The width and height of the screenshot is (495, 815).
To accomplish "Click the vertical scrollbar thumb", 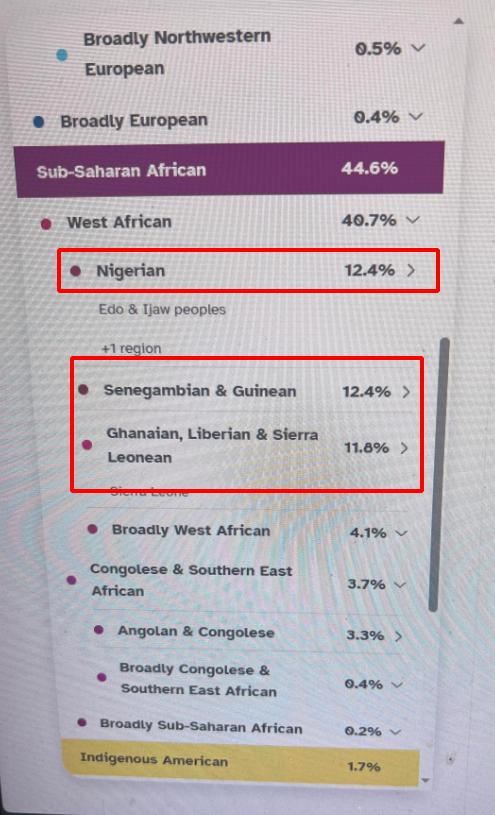I will tap(440, 474).
